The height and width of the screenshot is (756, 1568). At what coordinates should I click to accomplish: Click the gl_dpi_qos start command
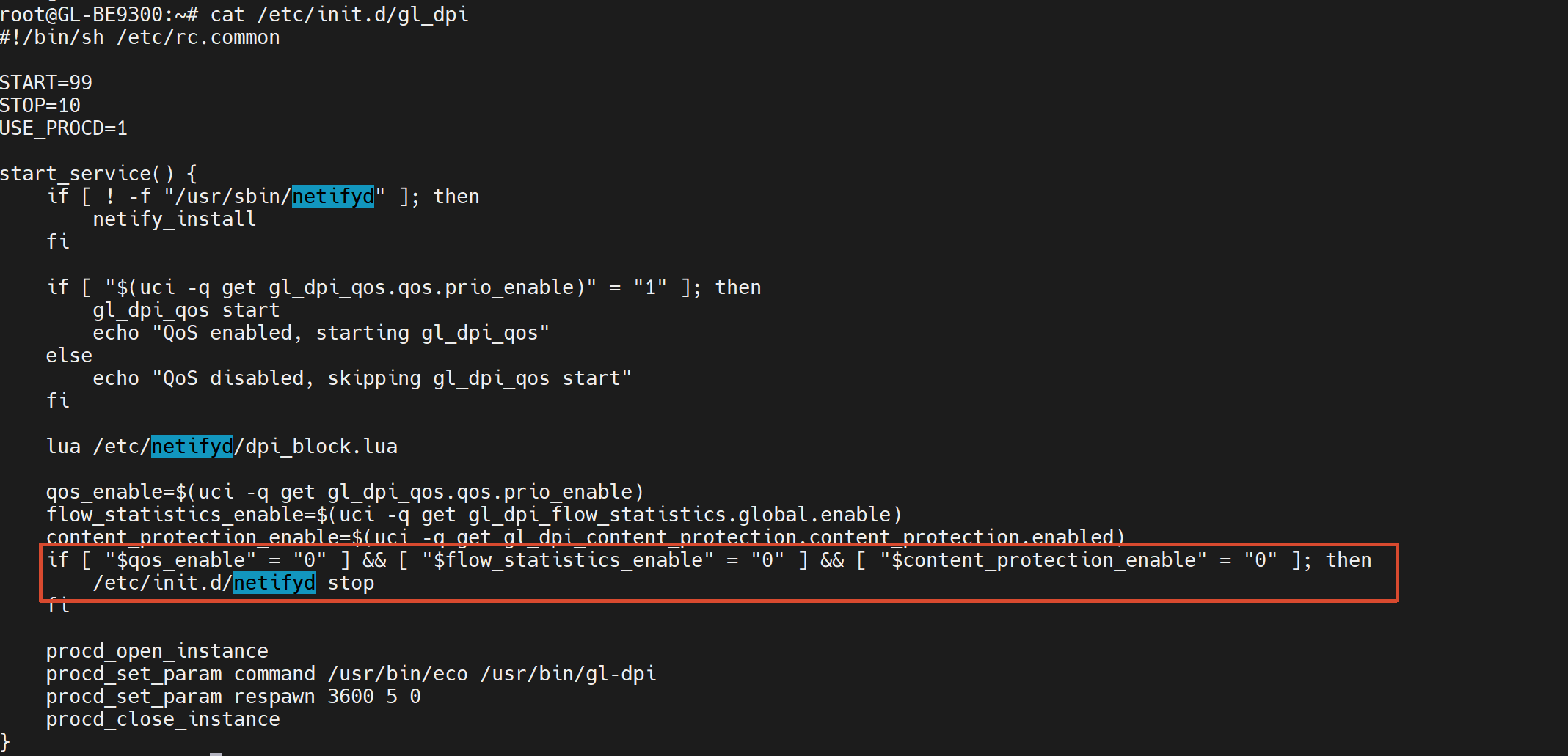coord(186,310)
